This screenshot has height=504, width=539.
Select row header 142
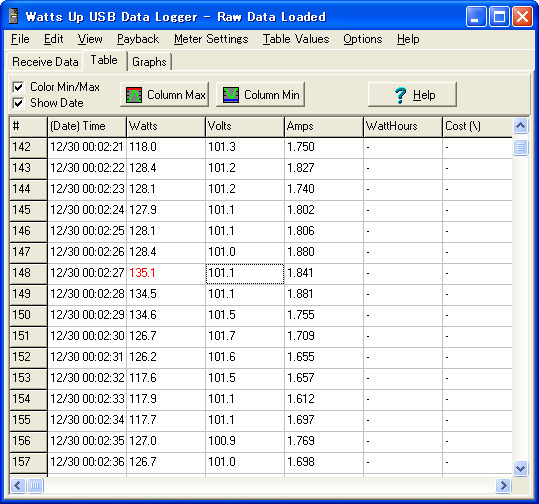click(28, 148)
